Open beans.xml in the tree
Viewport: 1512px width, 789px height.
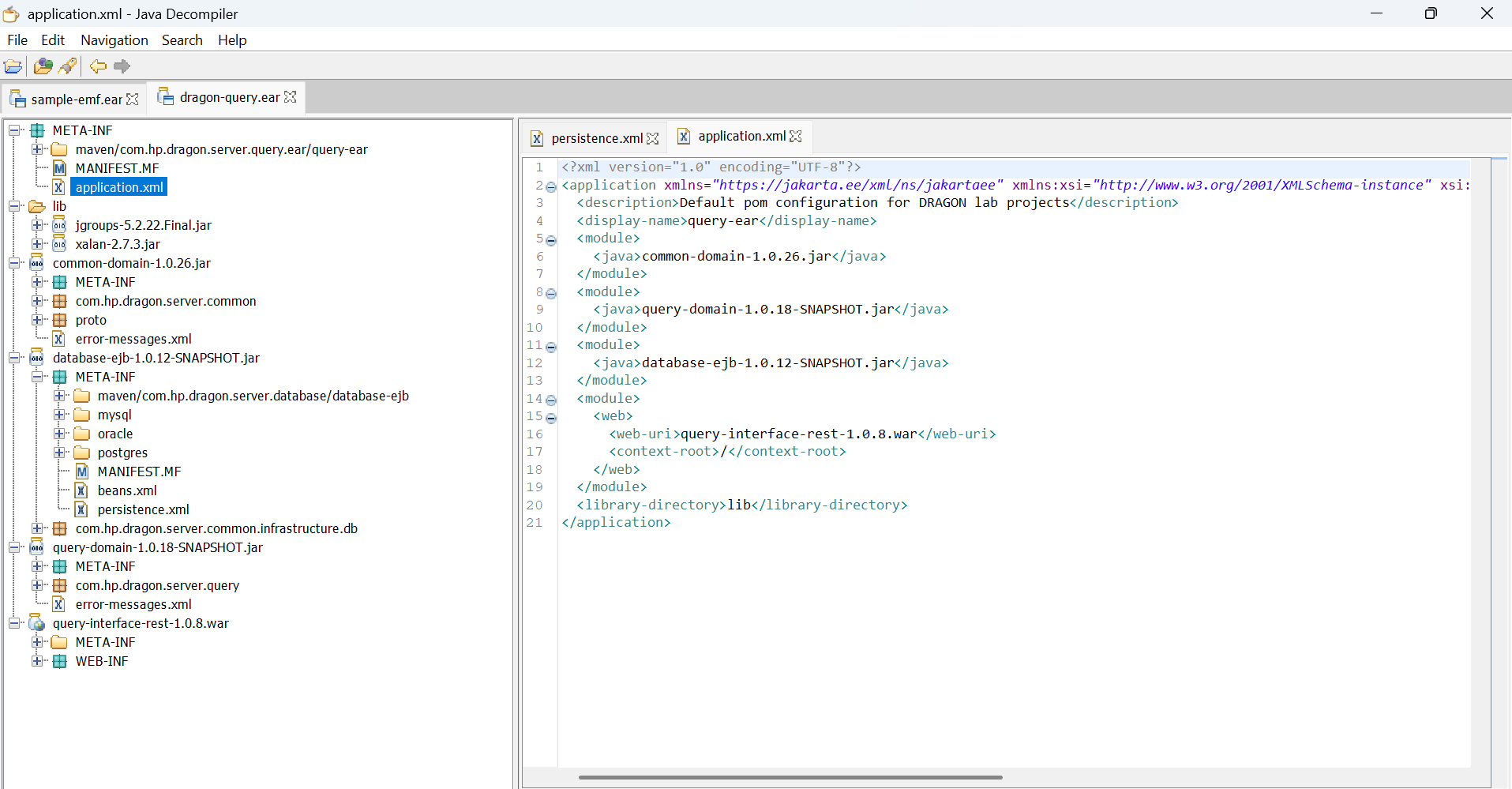pos(126,490)
